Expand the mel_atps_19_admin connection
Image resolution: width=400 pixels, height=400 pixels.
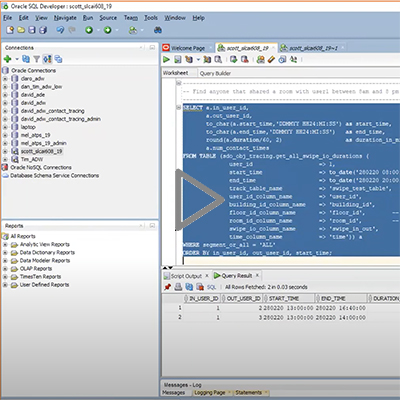(x=5, y=143)
